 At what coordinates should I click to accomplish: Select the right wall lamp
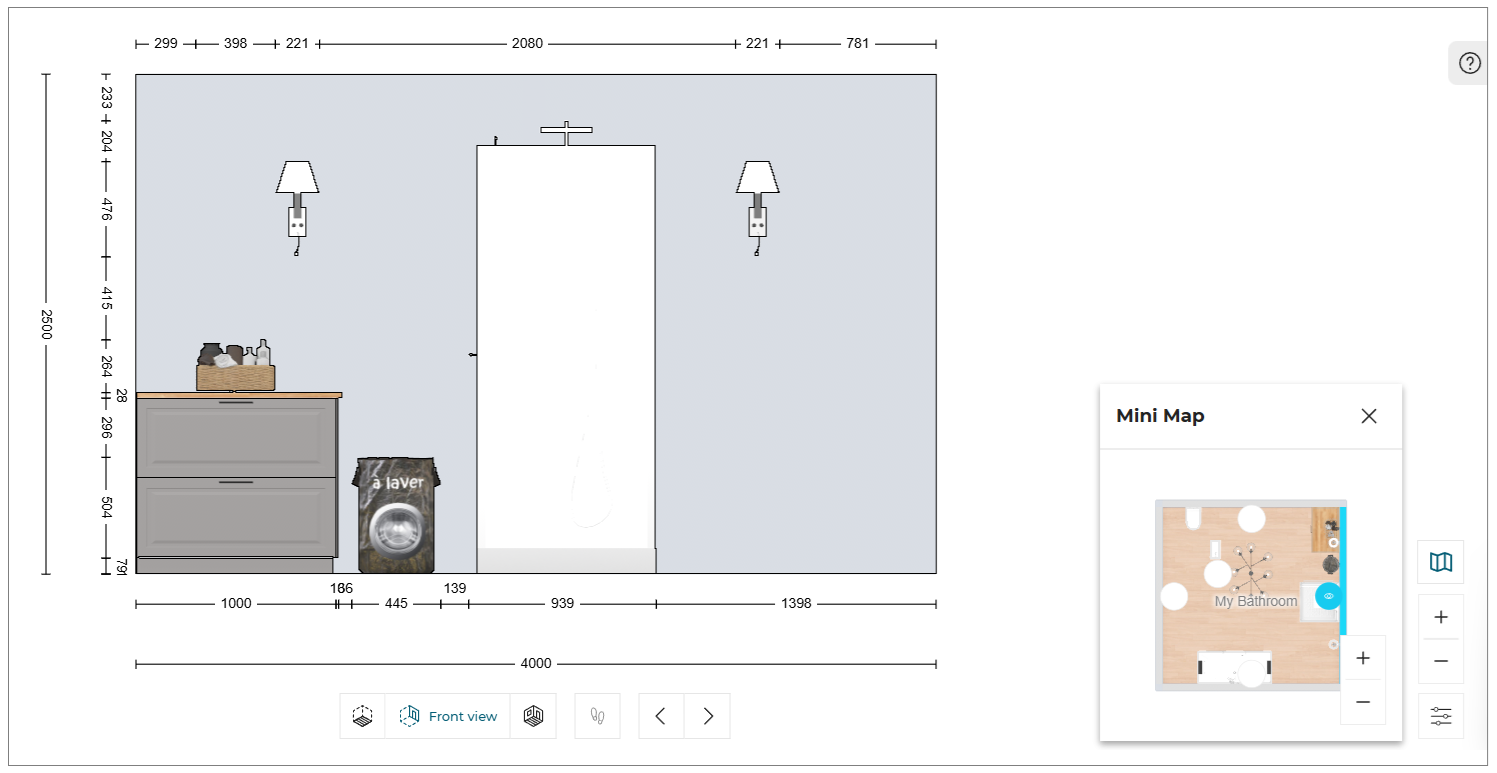(x=757, y=209)
